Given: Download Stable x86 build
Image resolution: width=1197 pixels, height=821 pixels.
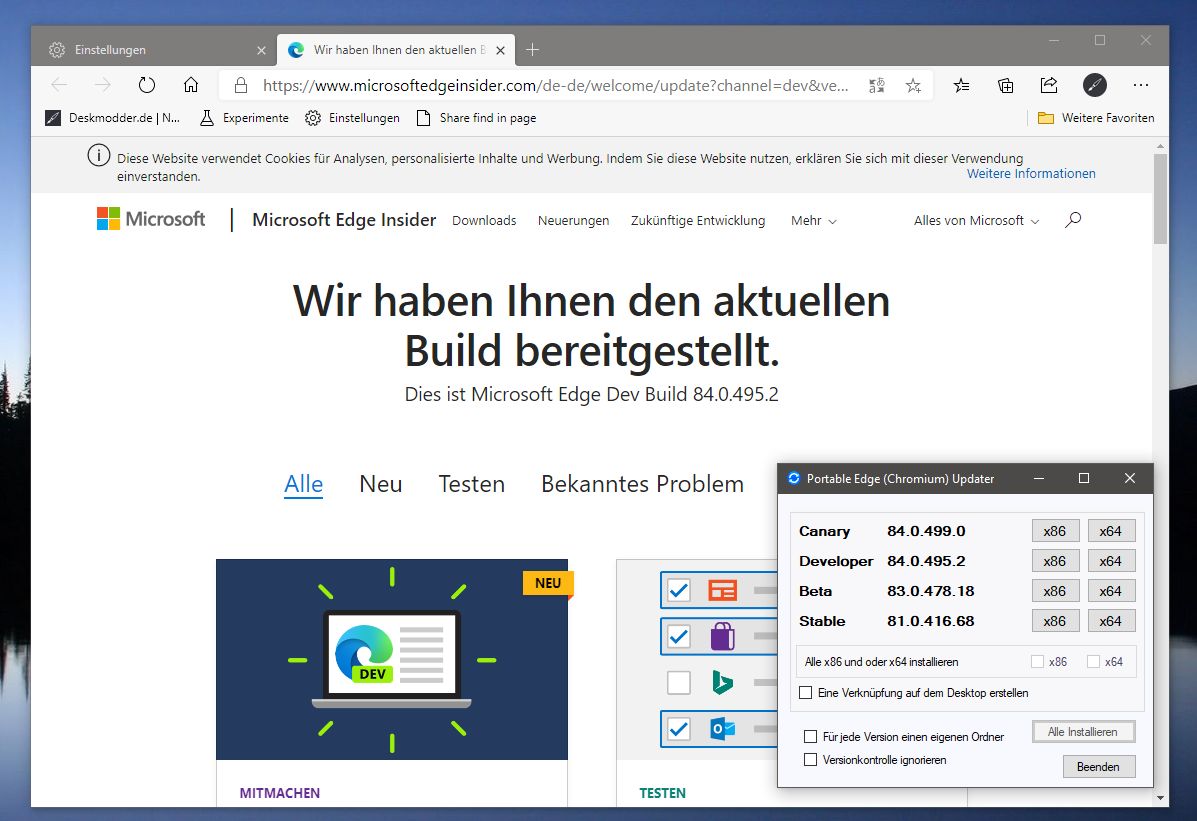Looking at the screenshot, I should [1055, 621].
